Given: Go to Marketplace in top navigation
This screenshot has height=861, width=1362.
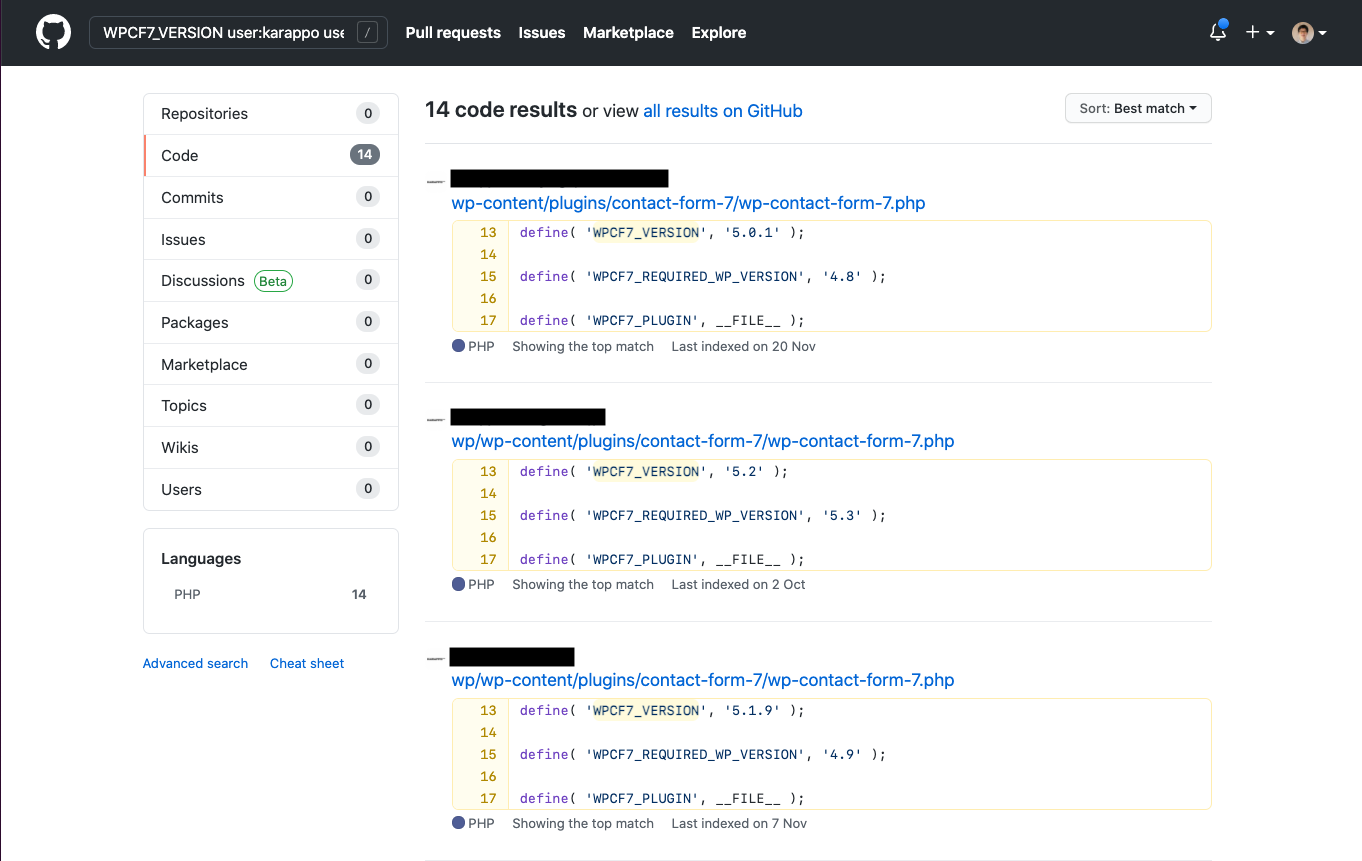Looking at the screenshot, I should 628,33.
